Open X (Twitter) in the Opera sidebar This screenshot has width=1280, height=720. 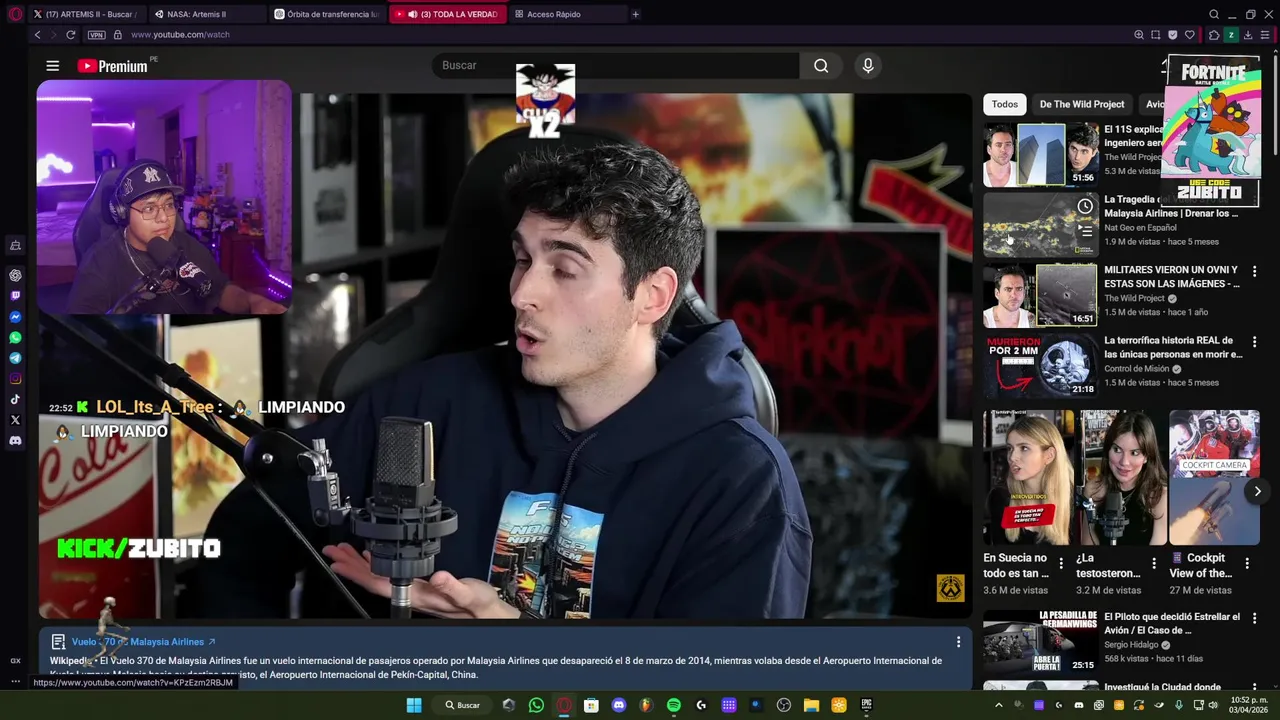tap(15, 420)
